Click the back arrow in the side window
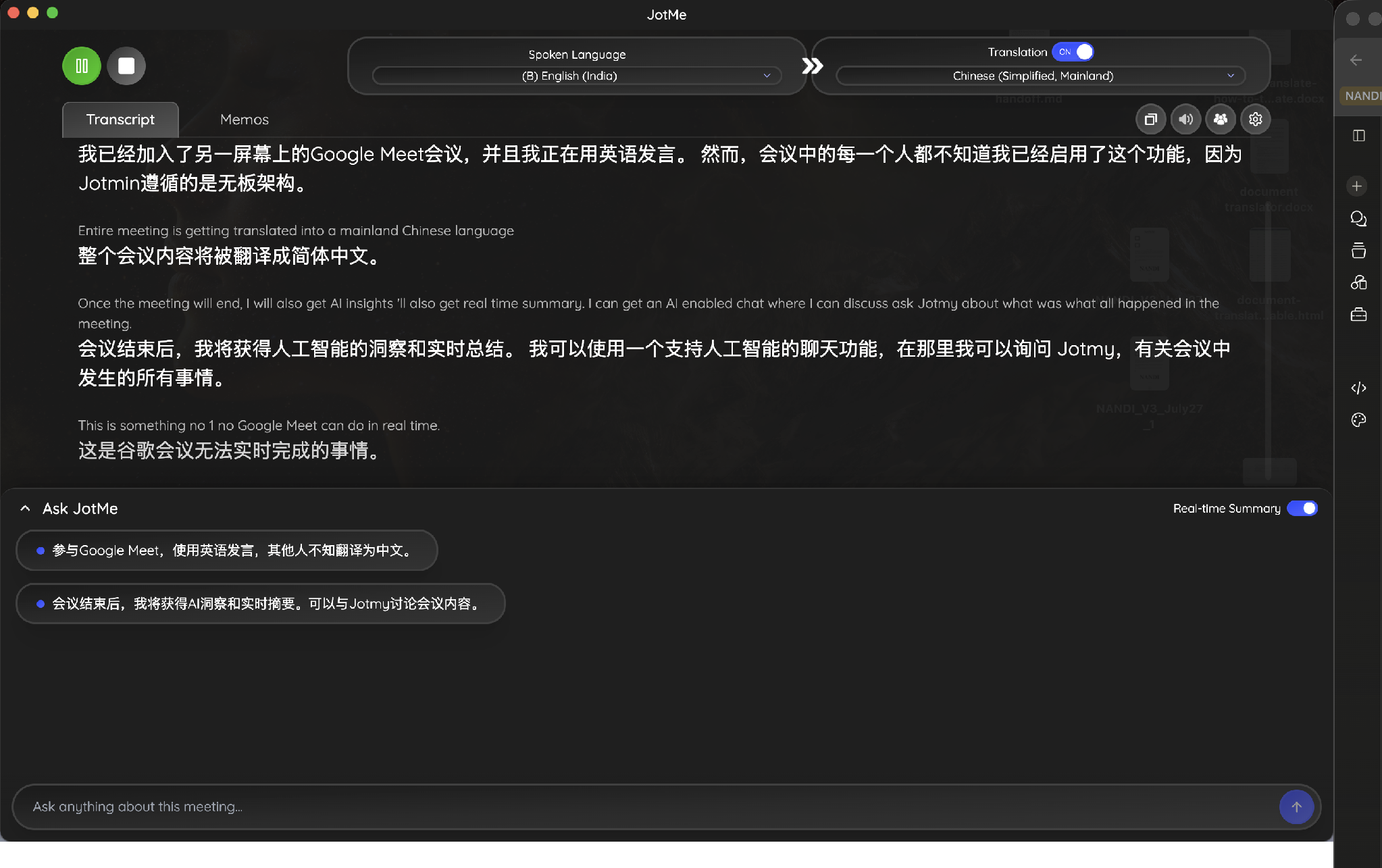The image size is (1382, 868). point(1356,60)
